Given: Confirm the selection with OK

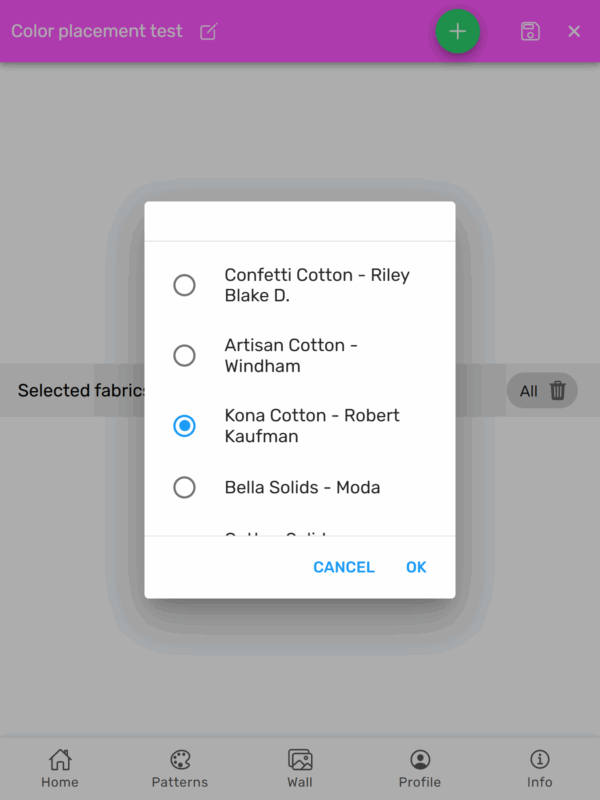Looking at the screenshot, I should click(x=416, y=567).
